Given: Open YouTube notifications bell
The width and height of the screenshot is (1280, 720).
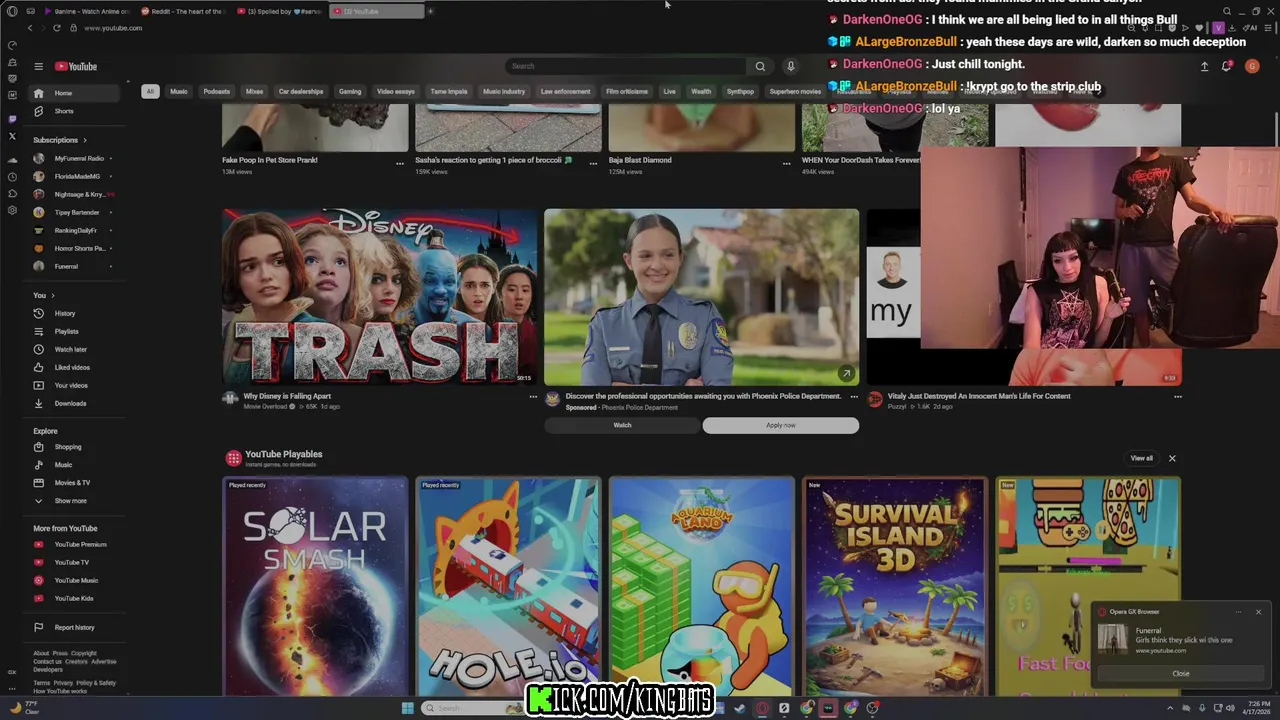Looking at the screenshot, I should pyautogui.click(x=1226, y=67).
